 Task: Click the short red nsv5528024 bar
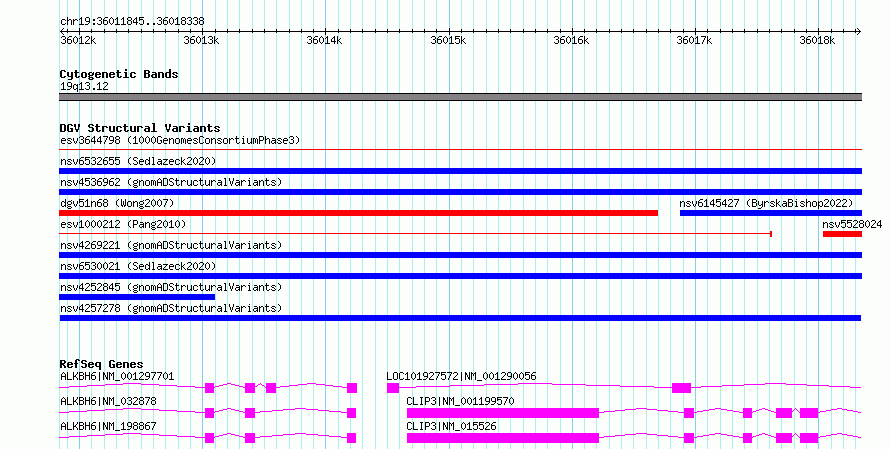[842, 234]
